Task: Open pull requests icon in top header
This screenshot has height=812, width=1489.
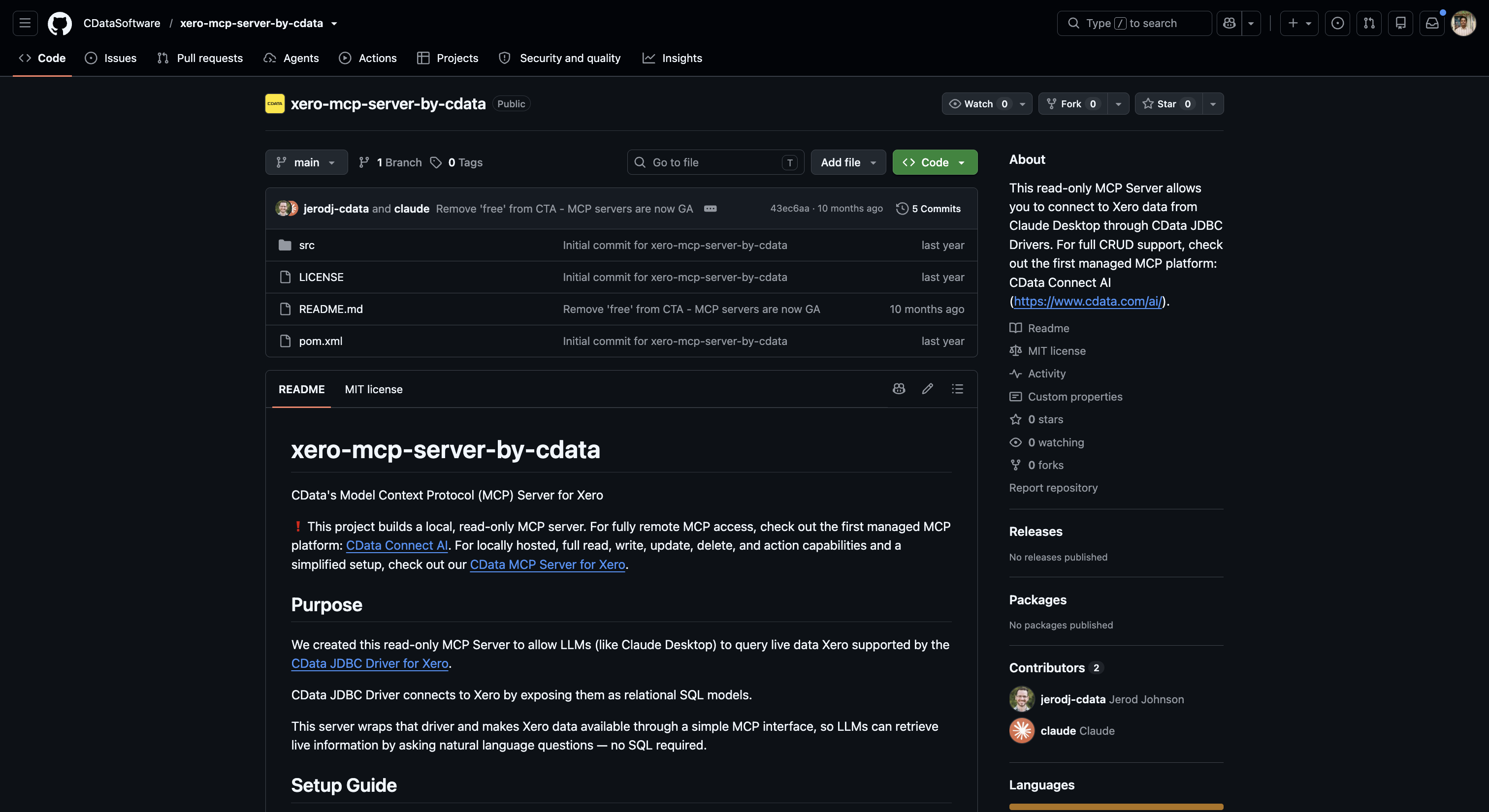Action: pos(1369,23)
